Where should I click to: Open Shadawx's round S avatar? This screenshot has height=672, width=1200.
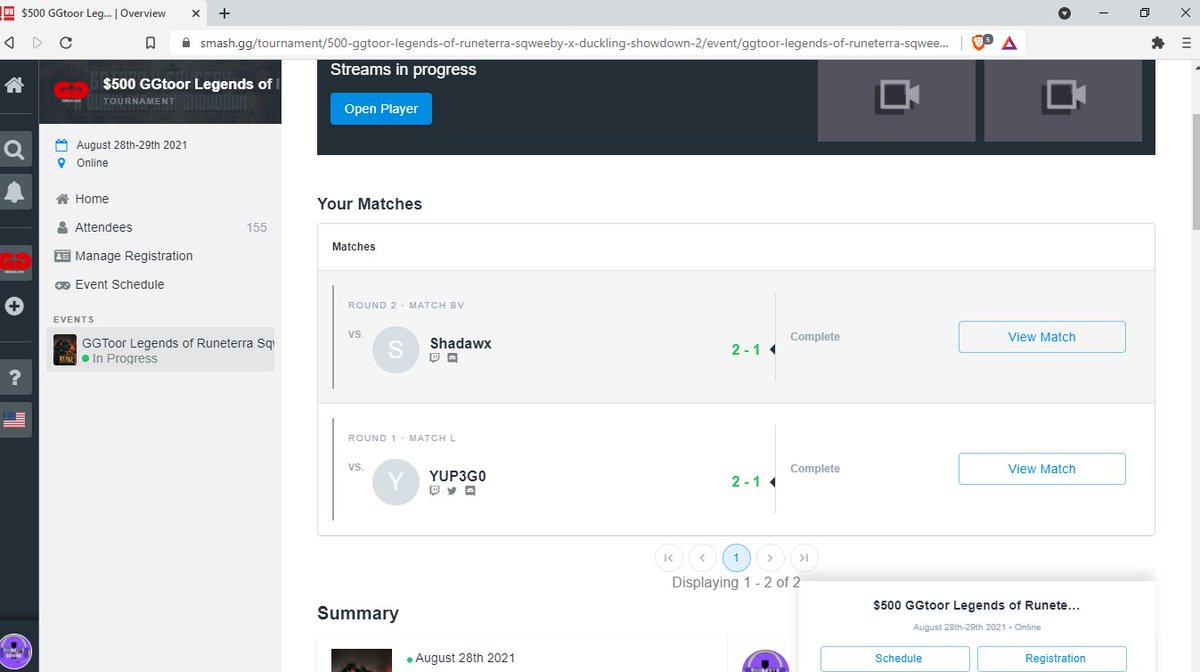tap(395, 349)
